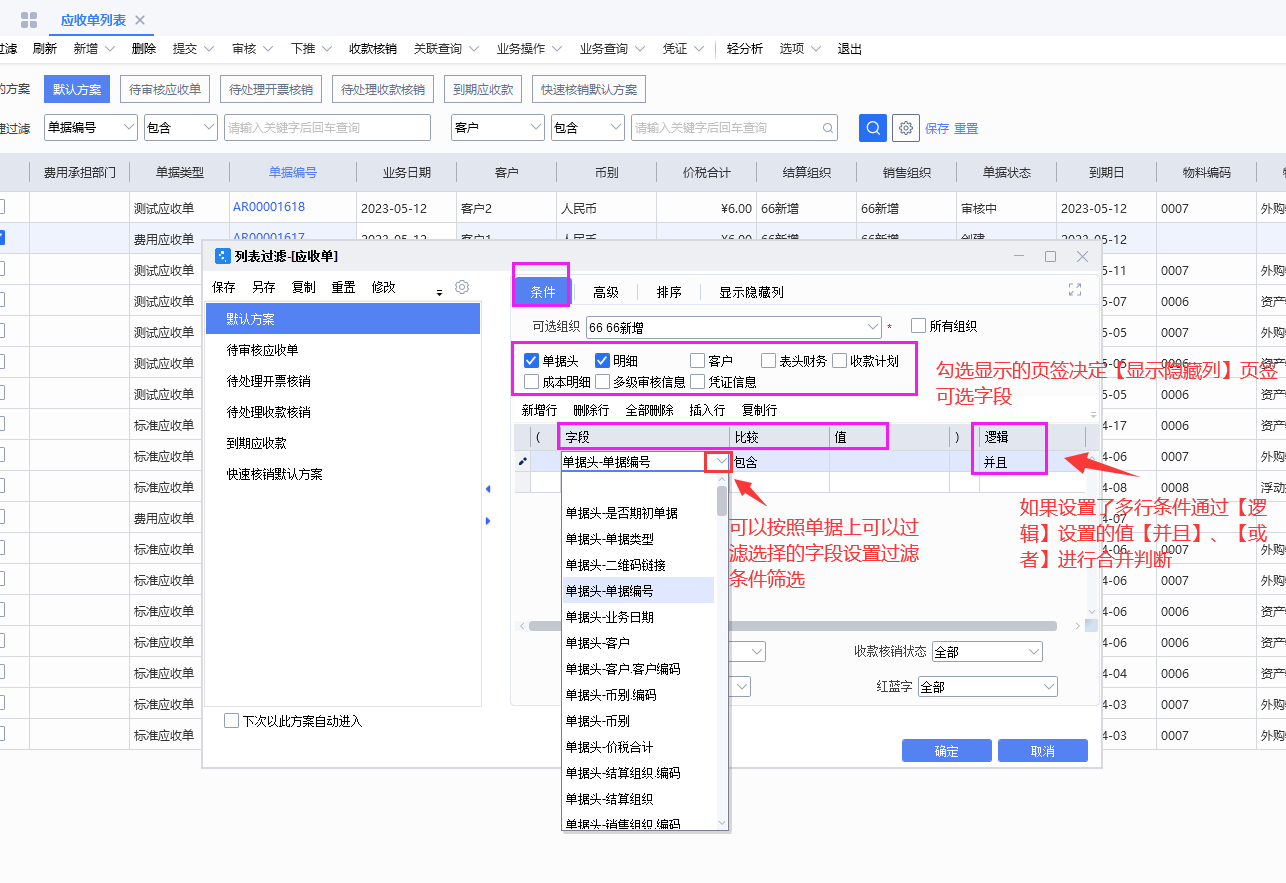The width and height of the screenshot is (1286, 883).
Task: Click the 收款核销 toolbar button
Action: 372,49
